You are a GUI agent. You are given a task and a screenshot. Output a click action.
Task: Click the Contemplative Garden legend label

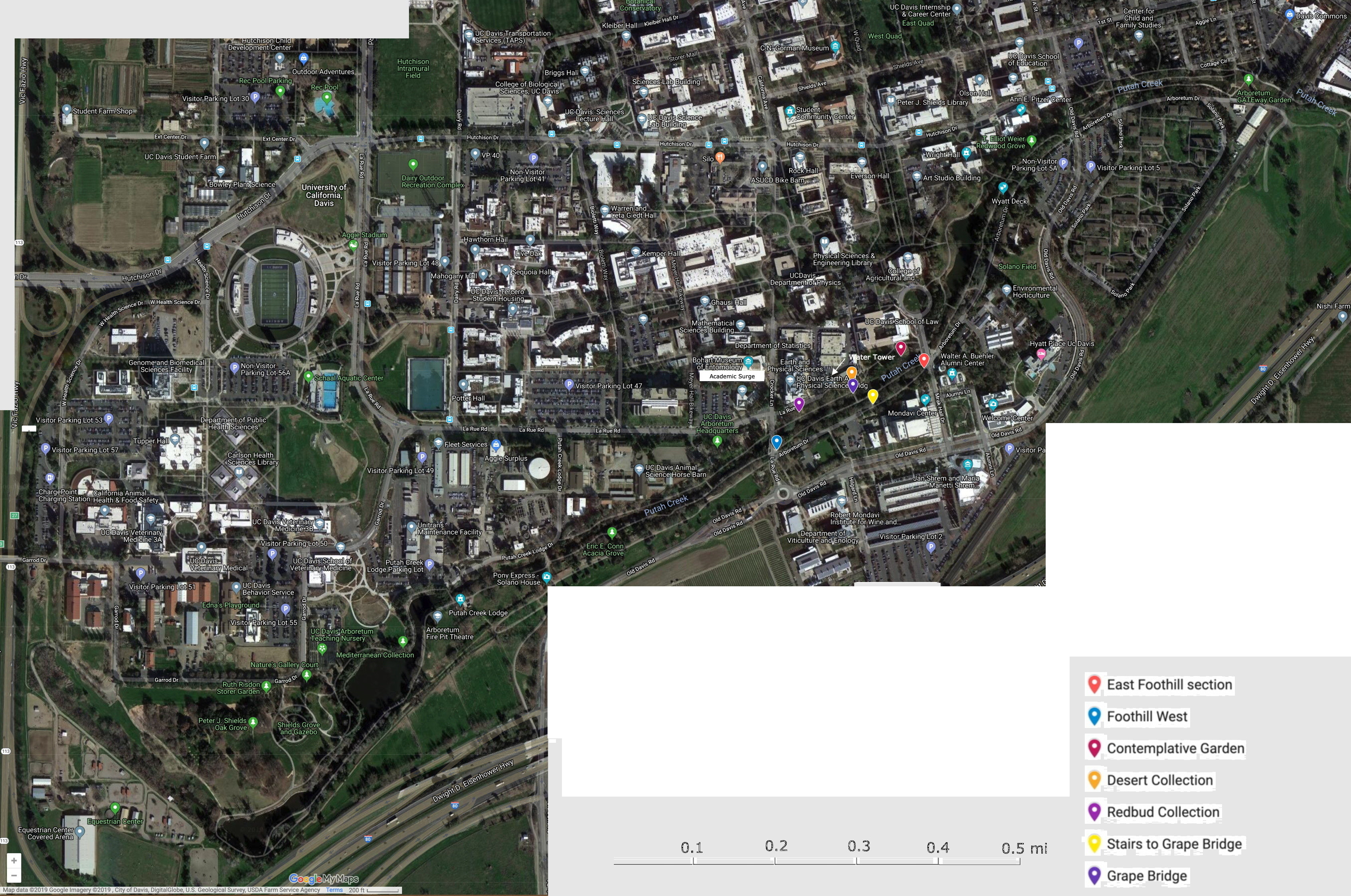coord(1175,749)
